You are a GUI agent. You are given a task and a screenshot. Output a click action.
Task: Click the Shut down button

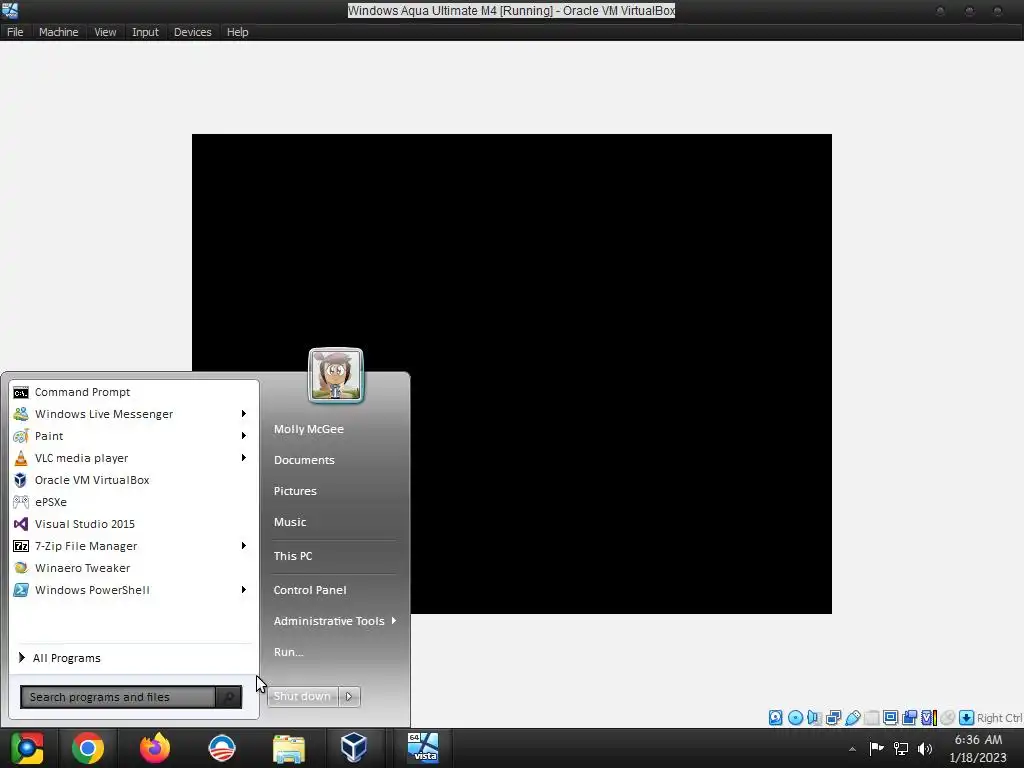point(302,696)
